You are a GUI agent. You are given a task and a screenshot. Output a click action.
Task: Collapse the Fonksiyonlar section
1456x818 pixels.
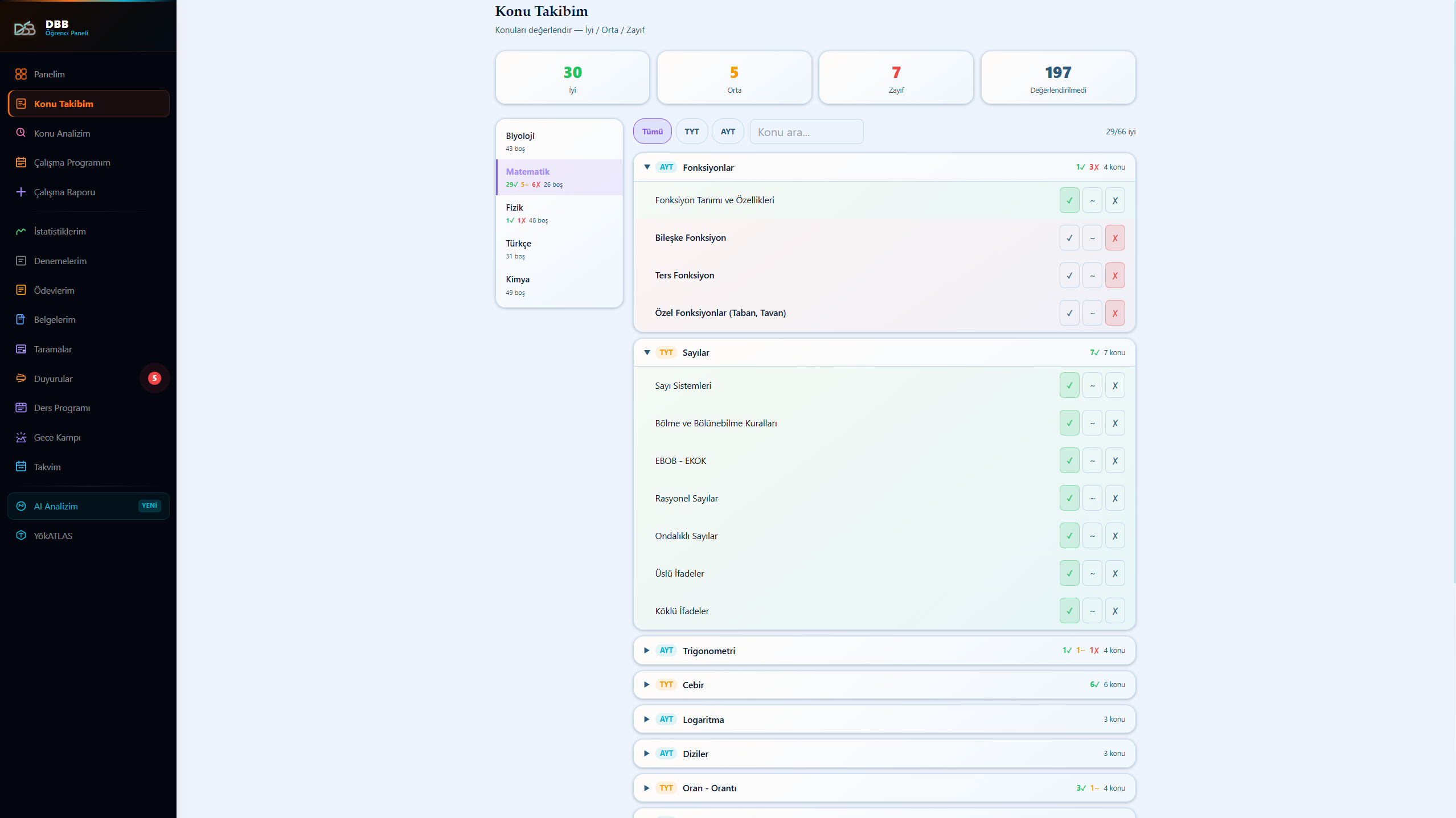coord(647,167)
